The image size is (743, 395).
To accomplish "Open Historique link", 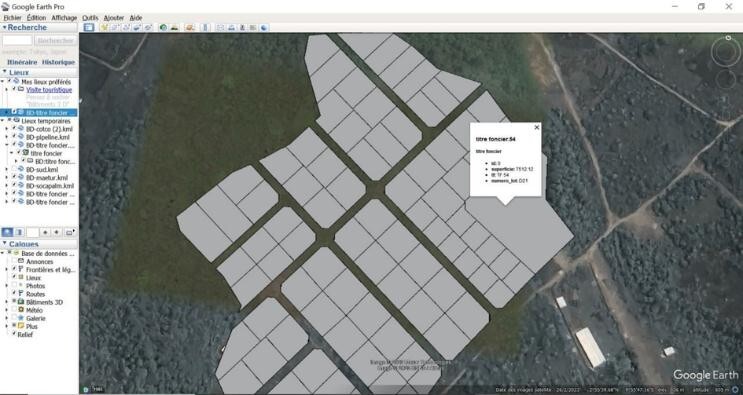I will click(x=58, y=62).
